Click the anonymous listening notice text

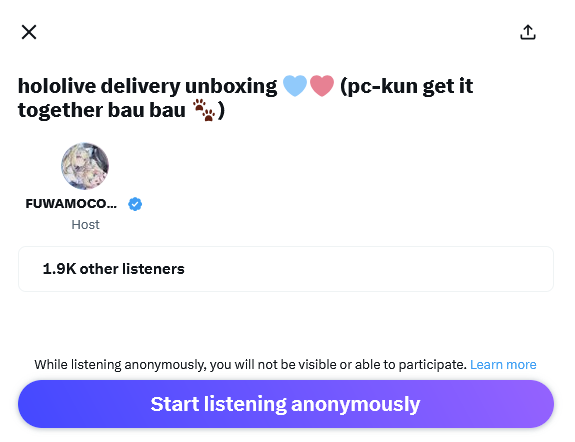[x=250, y=365]
